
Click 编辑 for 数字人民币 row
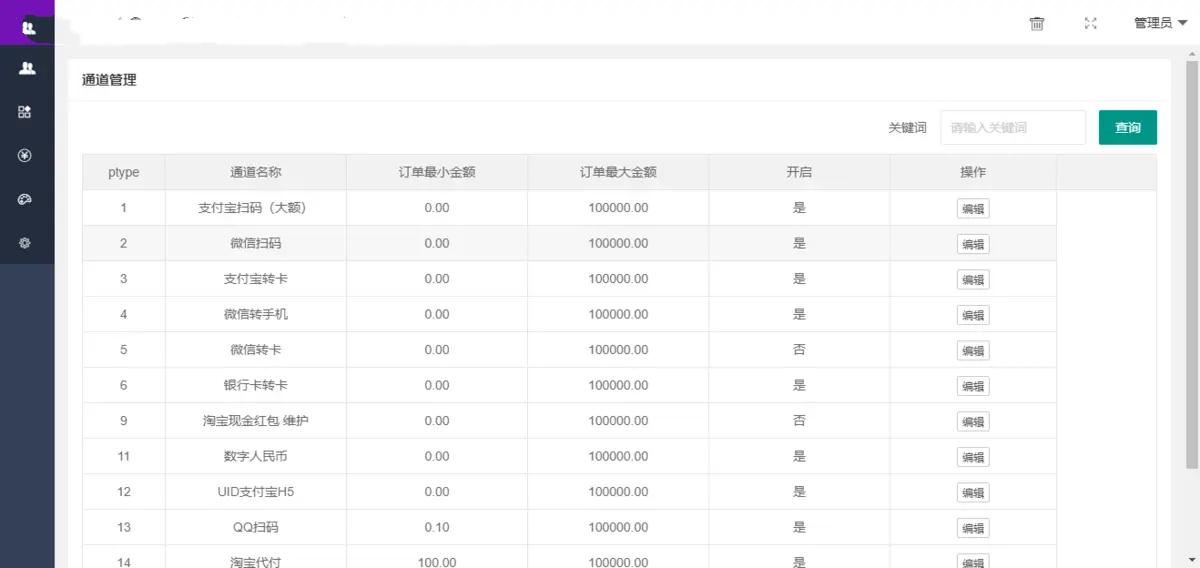pyautogui.click(x=973, y=457)
